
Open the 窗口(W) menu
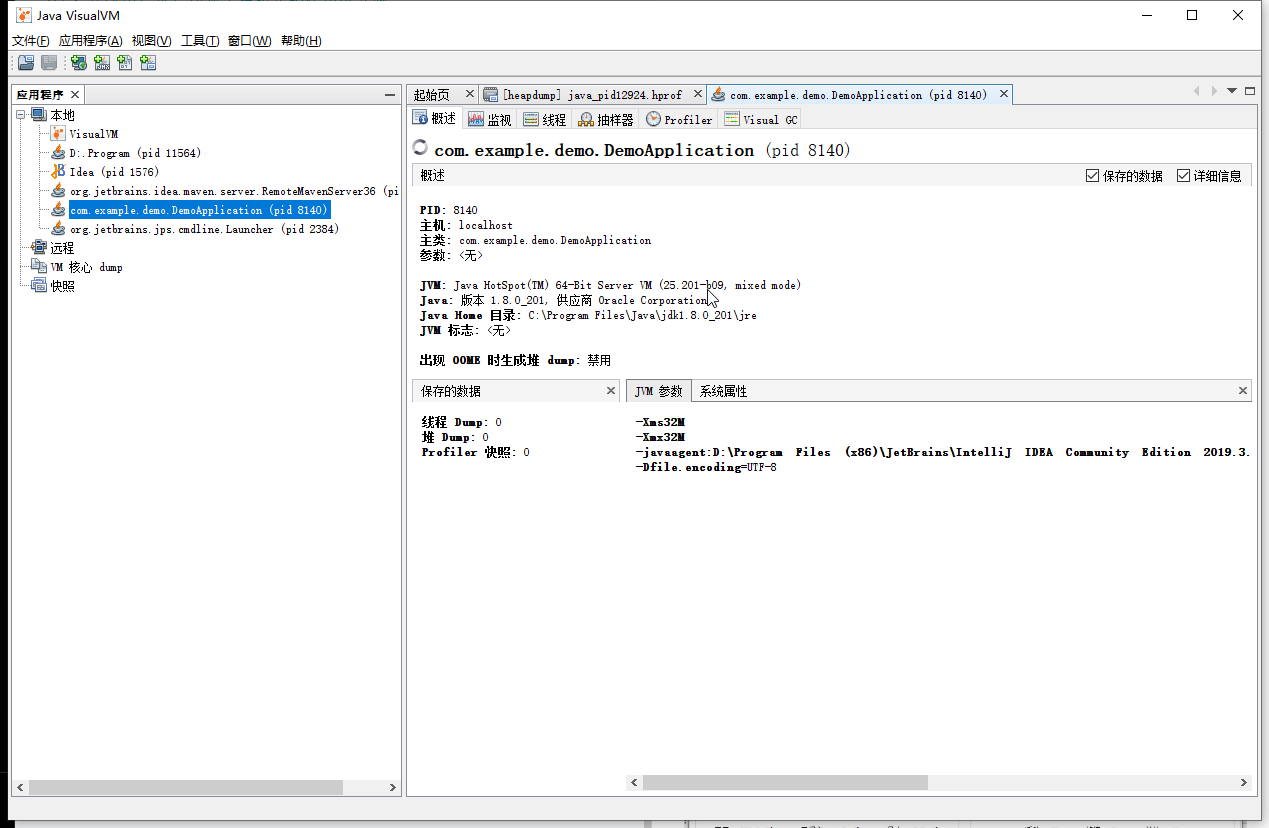click(249, 41)
